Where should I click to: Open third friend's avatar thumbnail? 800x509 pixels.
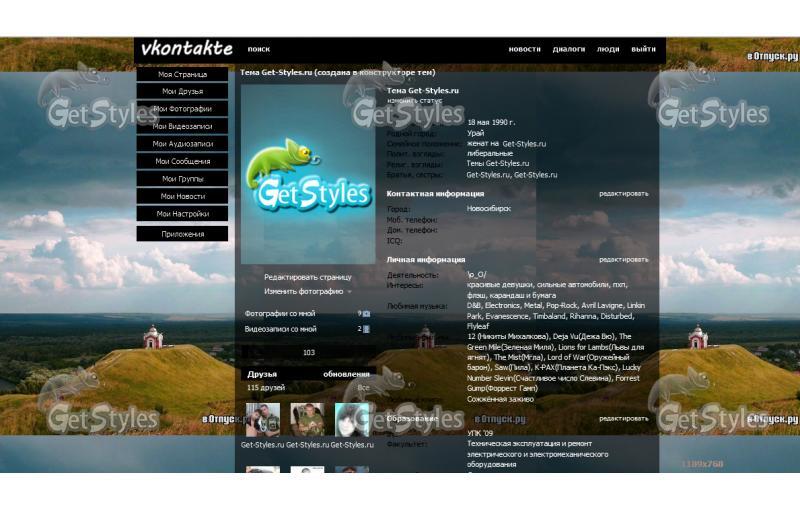[x=351, y=419]
